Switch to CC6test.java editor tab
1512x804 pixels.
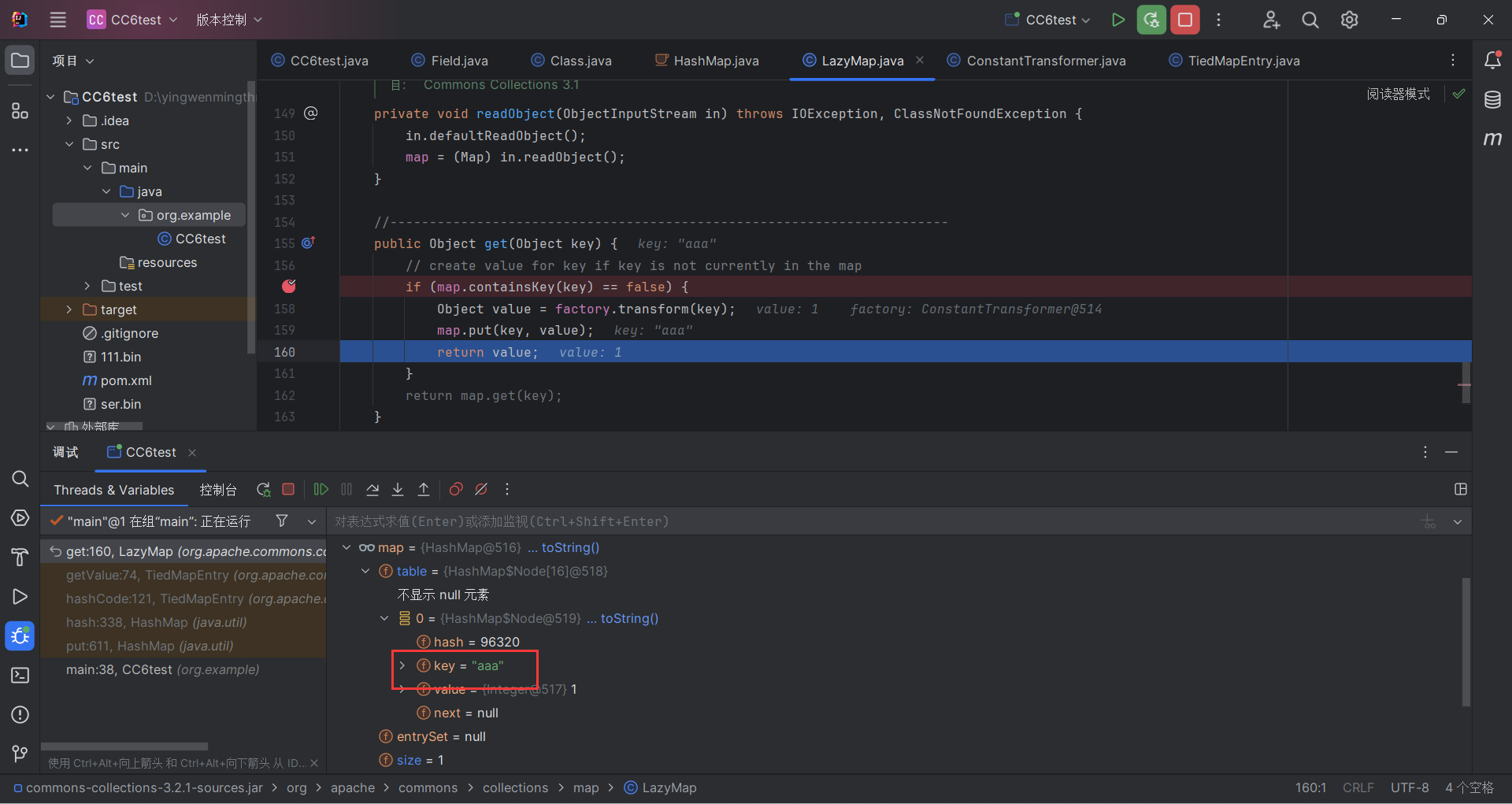click(320, 61)
